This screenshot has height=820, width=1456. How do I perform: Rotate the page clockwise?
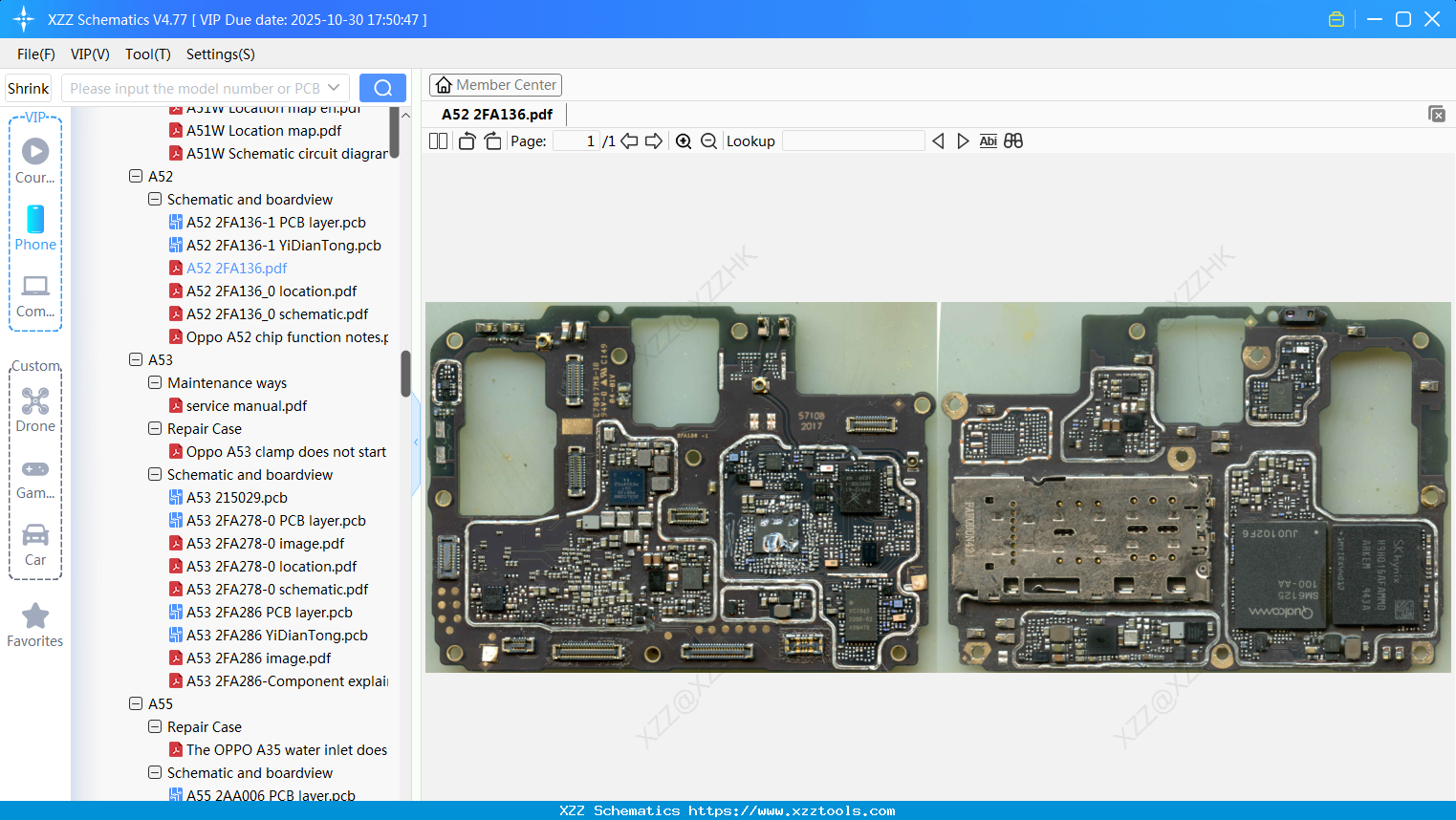(x=492, y=141)
